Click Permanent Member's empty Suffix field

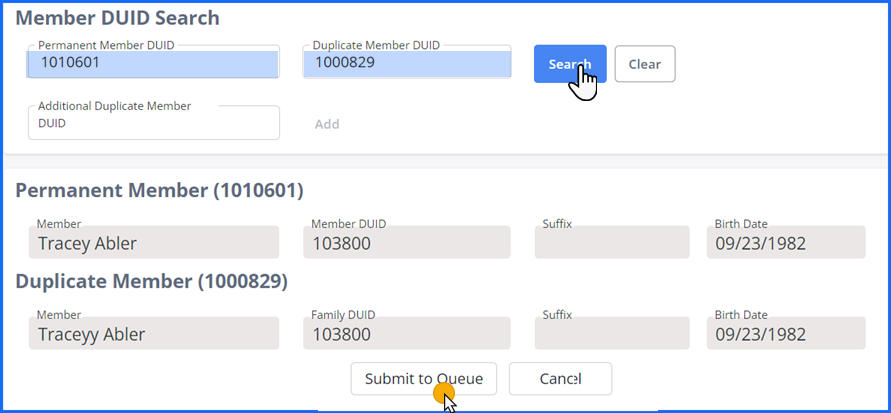click(x=612, y=243)
